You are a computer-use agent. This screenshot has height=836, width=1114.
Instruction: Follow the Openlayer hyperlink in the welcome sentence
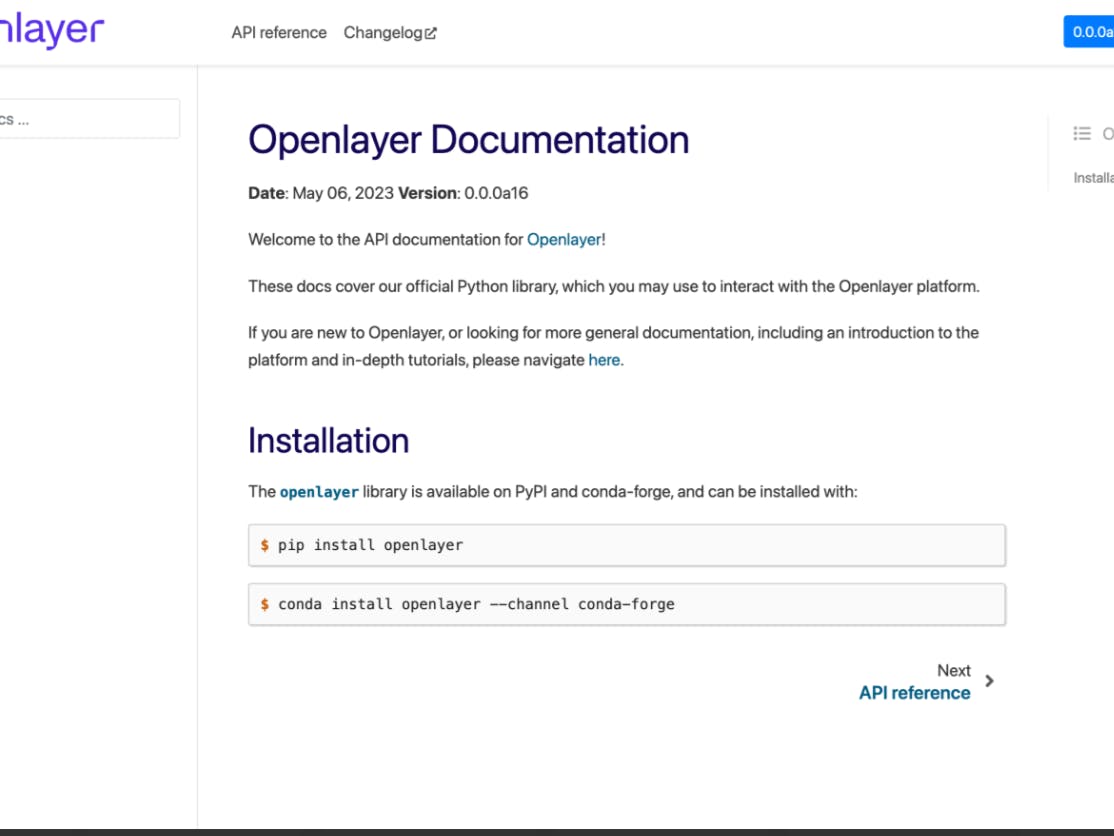pyautogui.click(x=564, y=240)
